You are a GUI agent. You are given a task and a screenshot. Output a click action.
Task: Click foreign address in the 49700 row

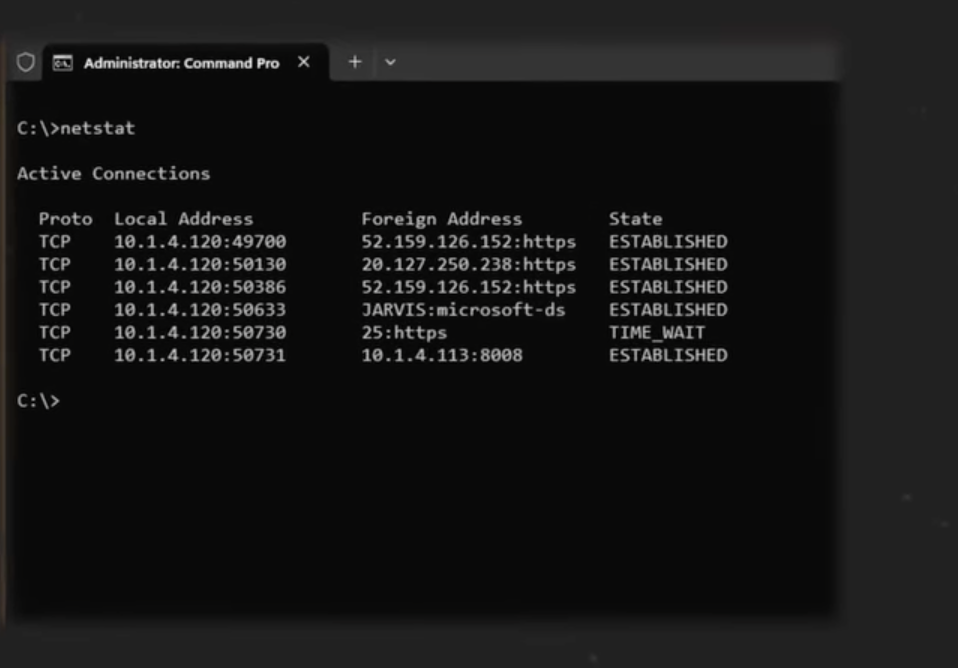[469, 241]
